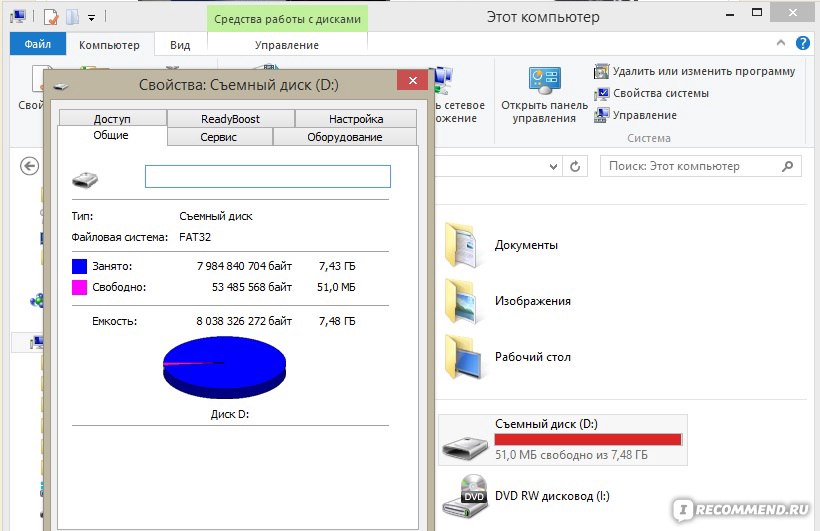Click the free space value 53 485 568 байт
Image resolution: width=820 pixels, height=531 pixels.
[252, 287]
